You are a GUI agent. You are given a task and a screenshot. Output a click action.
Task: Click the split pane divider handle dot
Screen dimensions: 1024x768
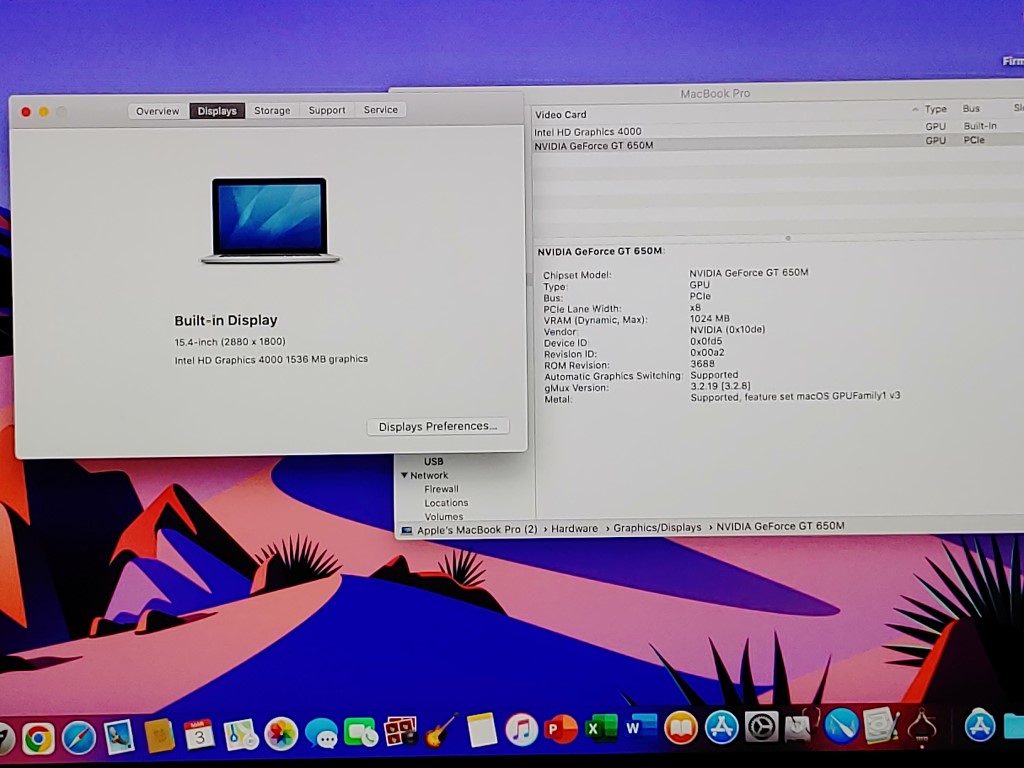(x=788, y=238)
